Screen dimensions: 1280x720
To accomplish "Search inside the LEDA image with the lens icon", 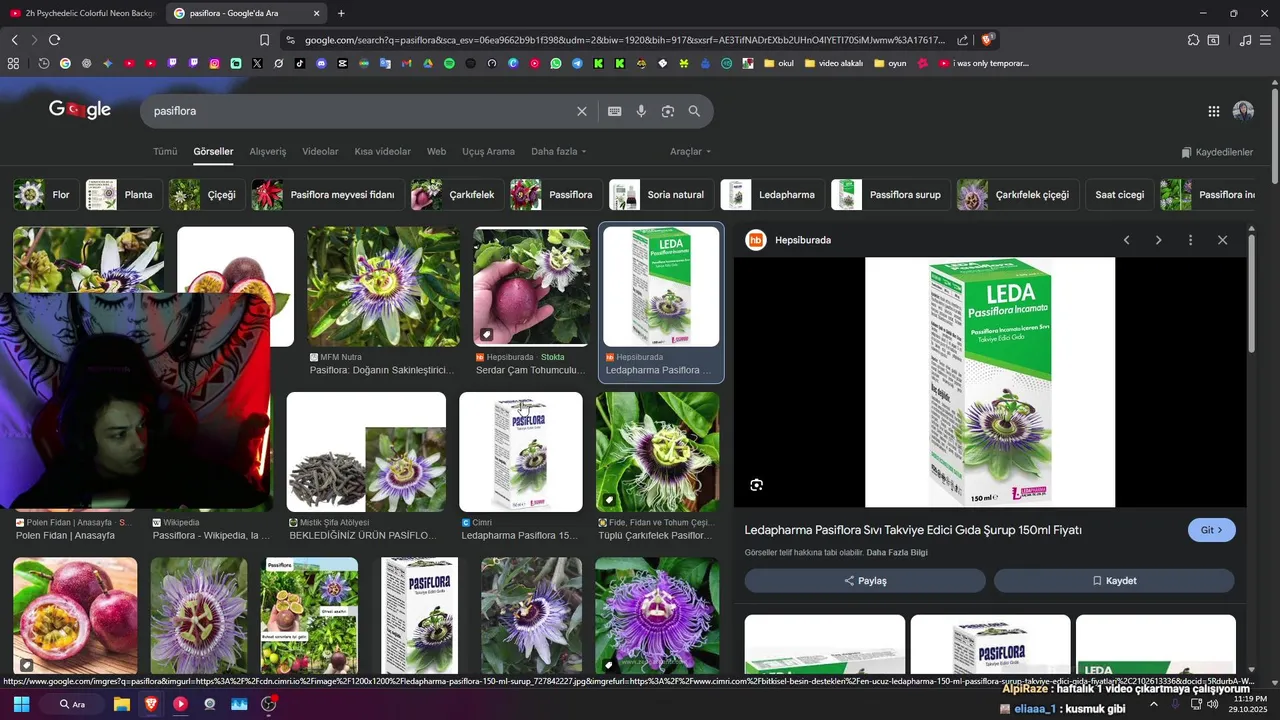I will [756, 485].
